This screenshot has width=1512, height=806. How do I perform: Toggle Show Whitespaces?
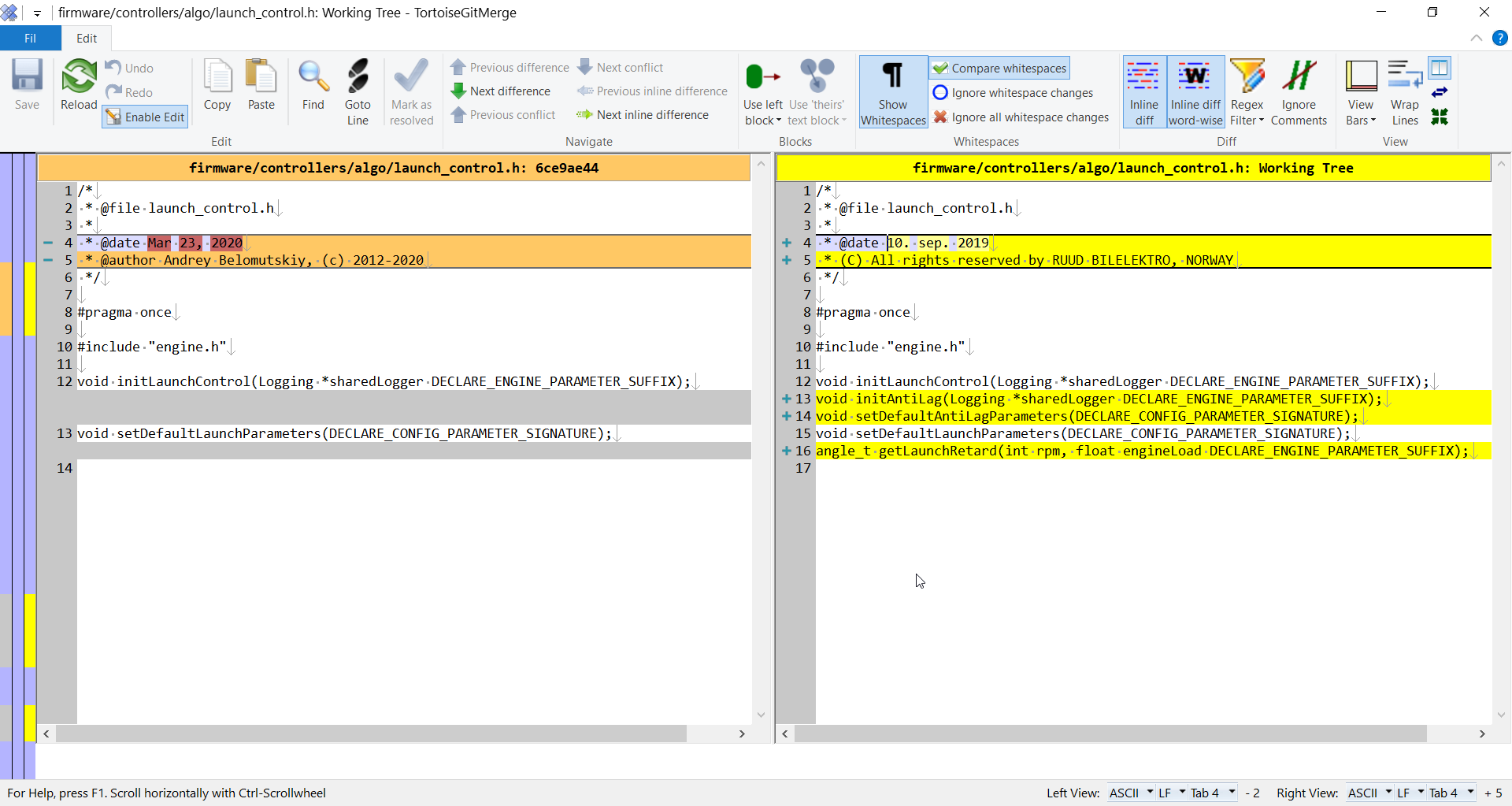(x=893, y=91)
